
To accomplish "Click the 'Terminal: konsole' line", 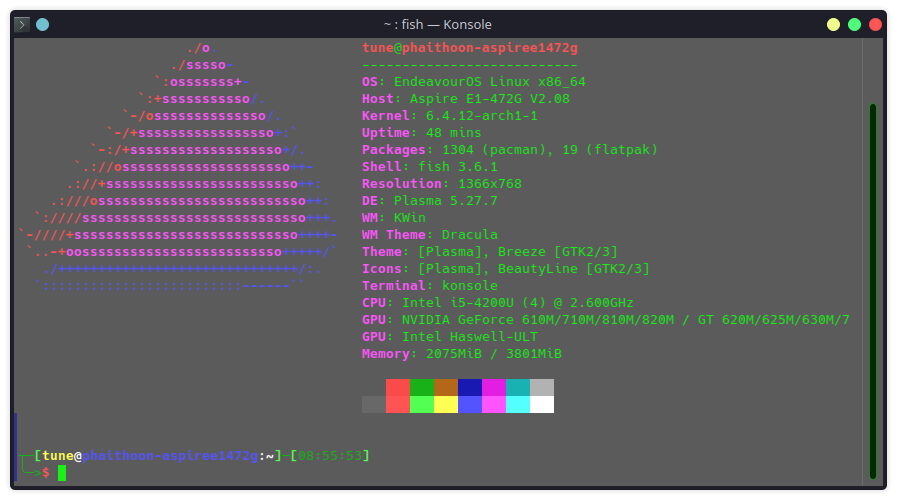I will coord(430,286).
